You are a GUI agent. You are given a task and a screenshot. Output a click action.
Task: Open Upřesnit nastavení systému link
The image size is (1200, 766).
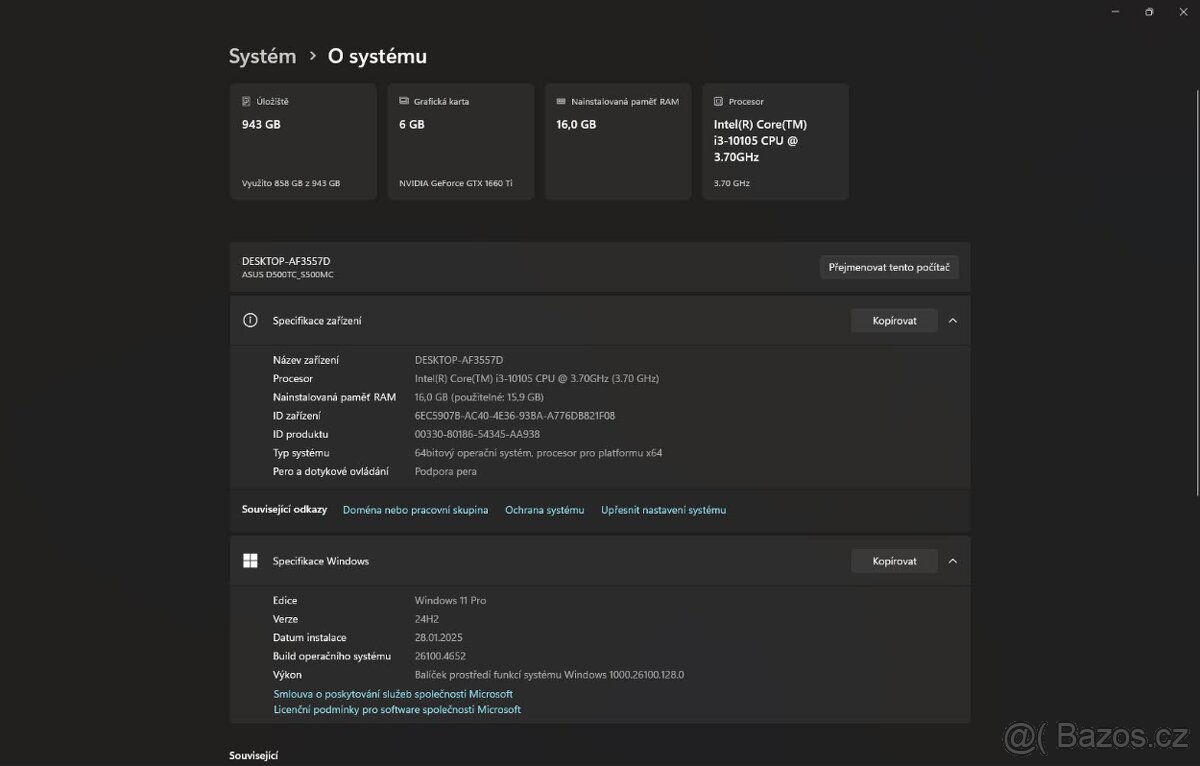663,509
